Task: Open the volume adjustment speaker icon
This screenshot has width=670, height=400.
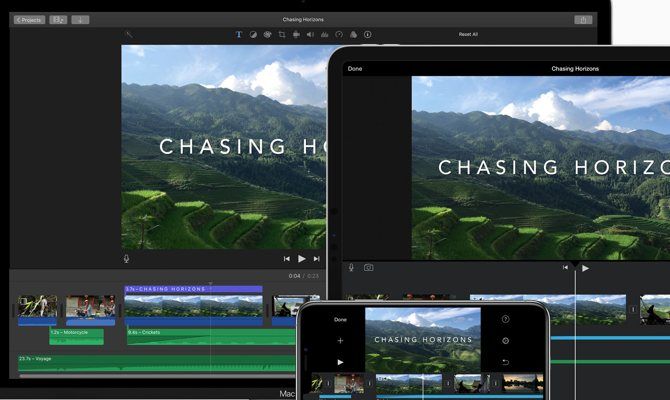Action: coord(311,34)
